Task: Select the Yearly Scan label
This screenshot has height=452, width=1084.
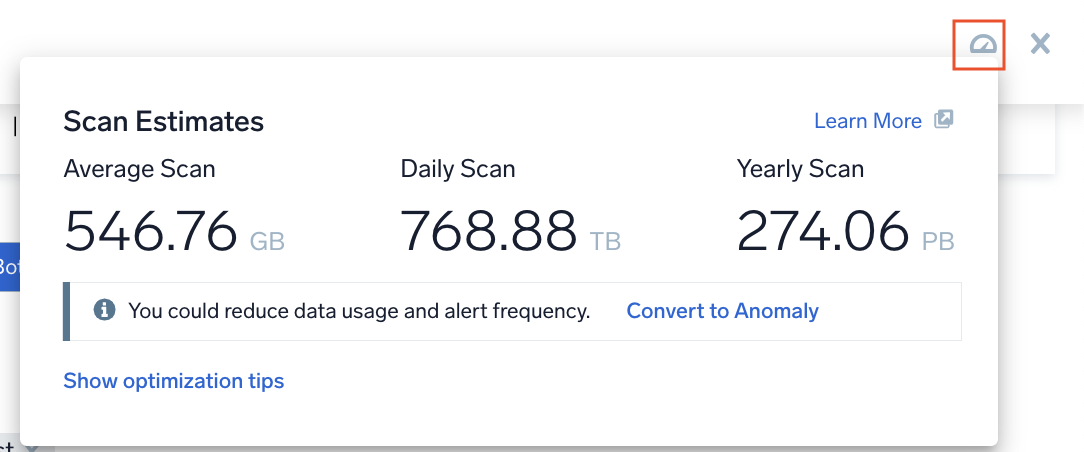Action: click(x=800, y=169)
